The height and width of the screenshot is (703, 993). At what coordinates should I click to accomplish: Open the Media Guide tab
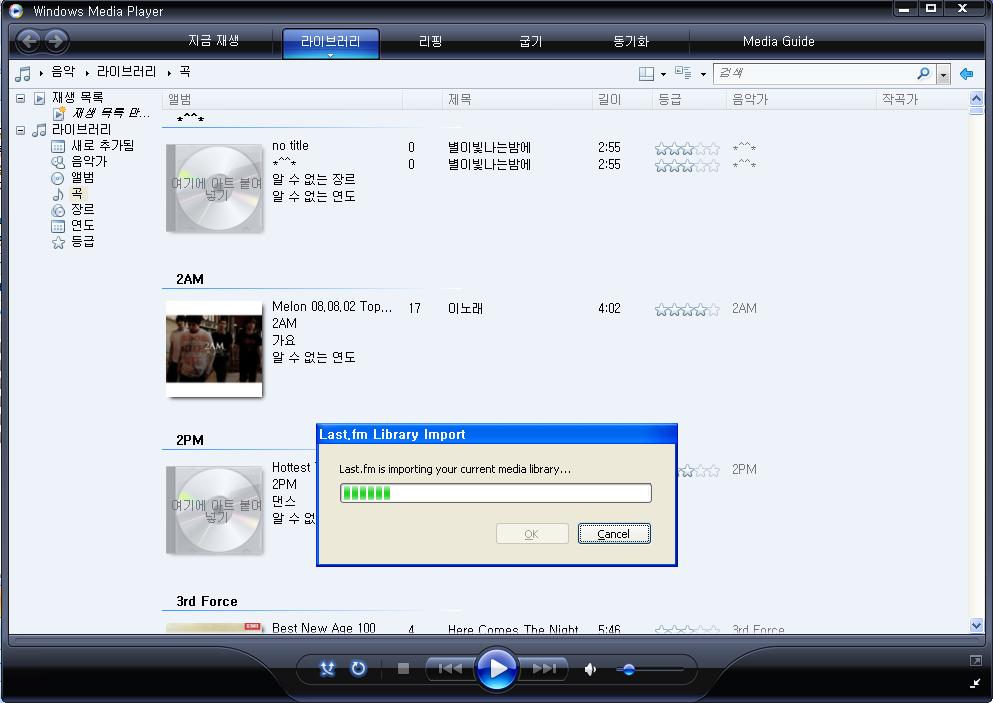tap(778, 41)
